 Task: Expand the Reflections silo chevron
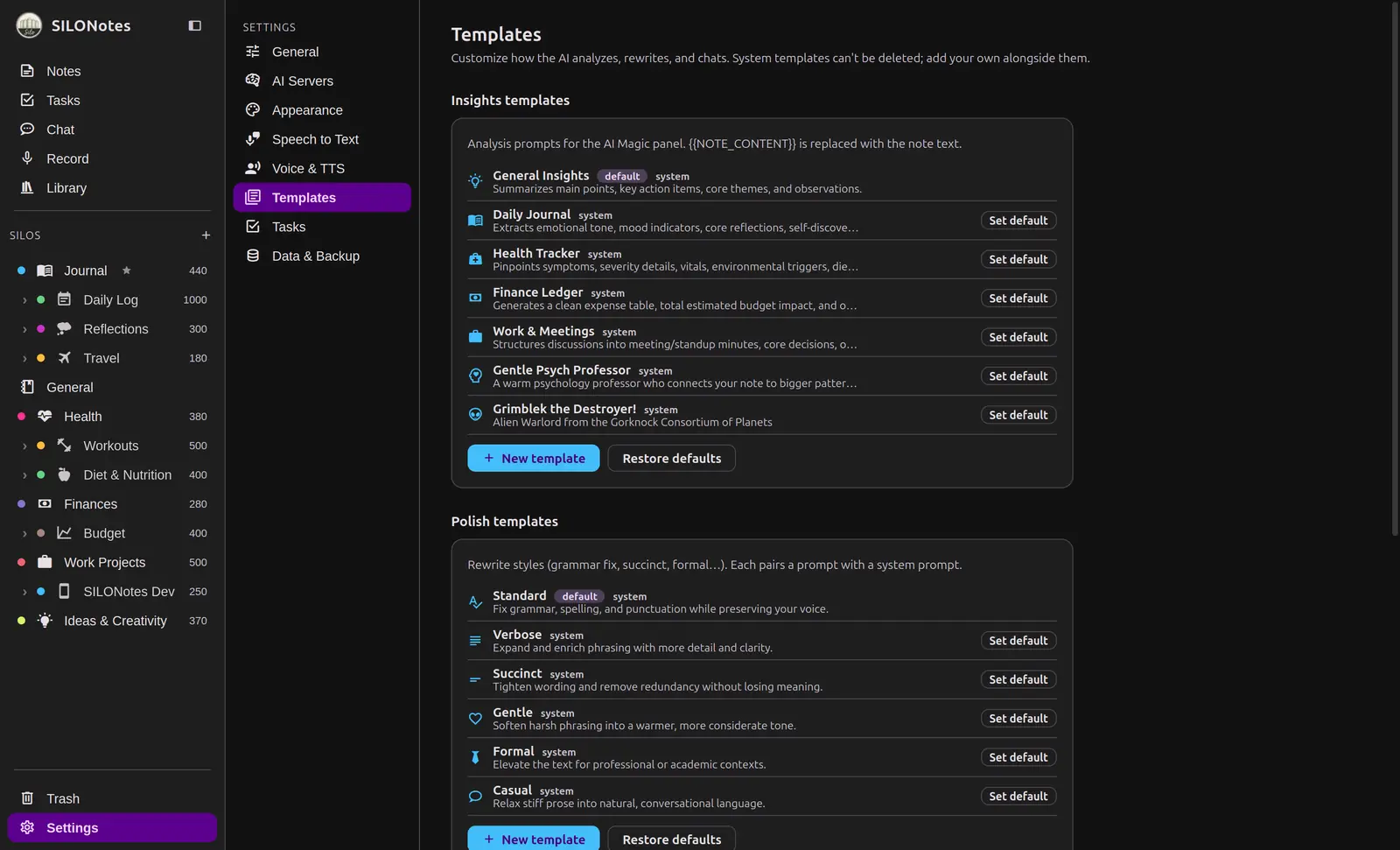click(24, 329)
